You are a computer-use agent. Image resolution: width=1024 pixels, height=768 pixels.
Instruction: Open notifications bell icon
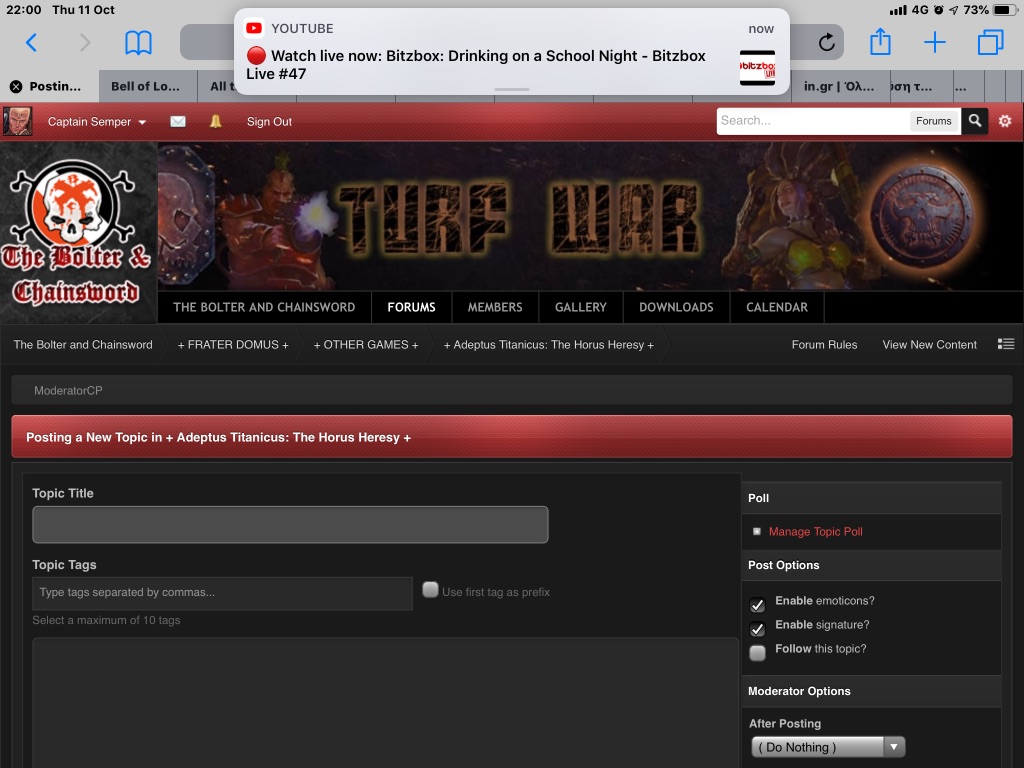click(216, 121)
